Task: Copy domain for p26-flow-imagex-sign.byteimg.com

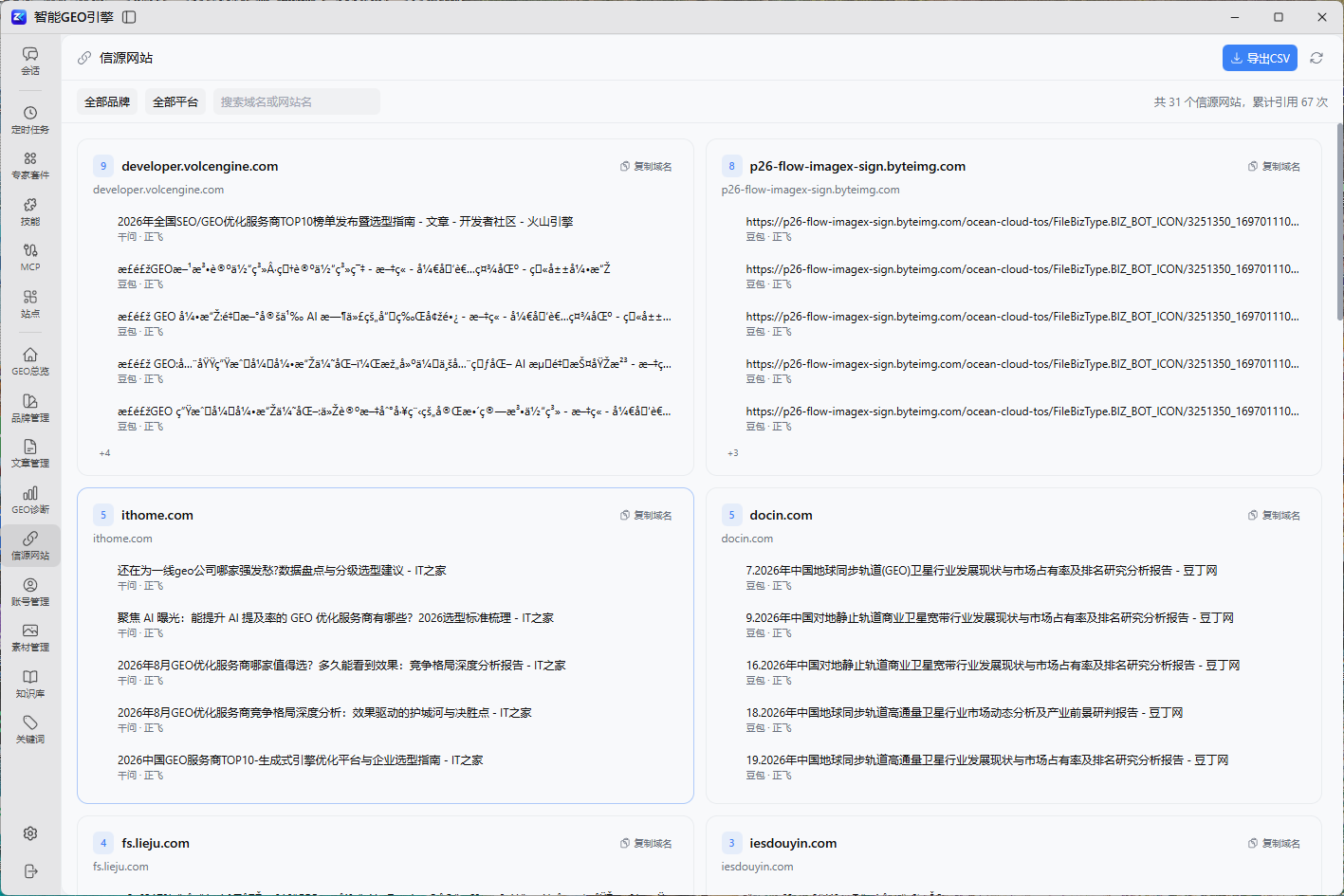Action: tap(1274, 166)
